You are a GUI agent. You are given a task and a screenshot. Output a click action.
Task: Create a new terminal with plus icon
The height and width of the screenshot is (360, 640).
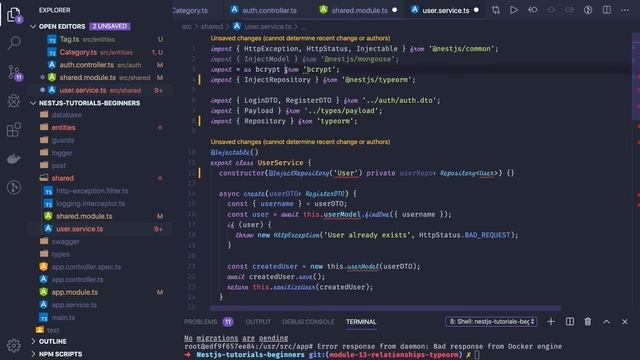(551, 322)
